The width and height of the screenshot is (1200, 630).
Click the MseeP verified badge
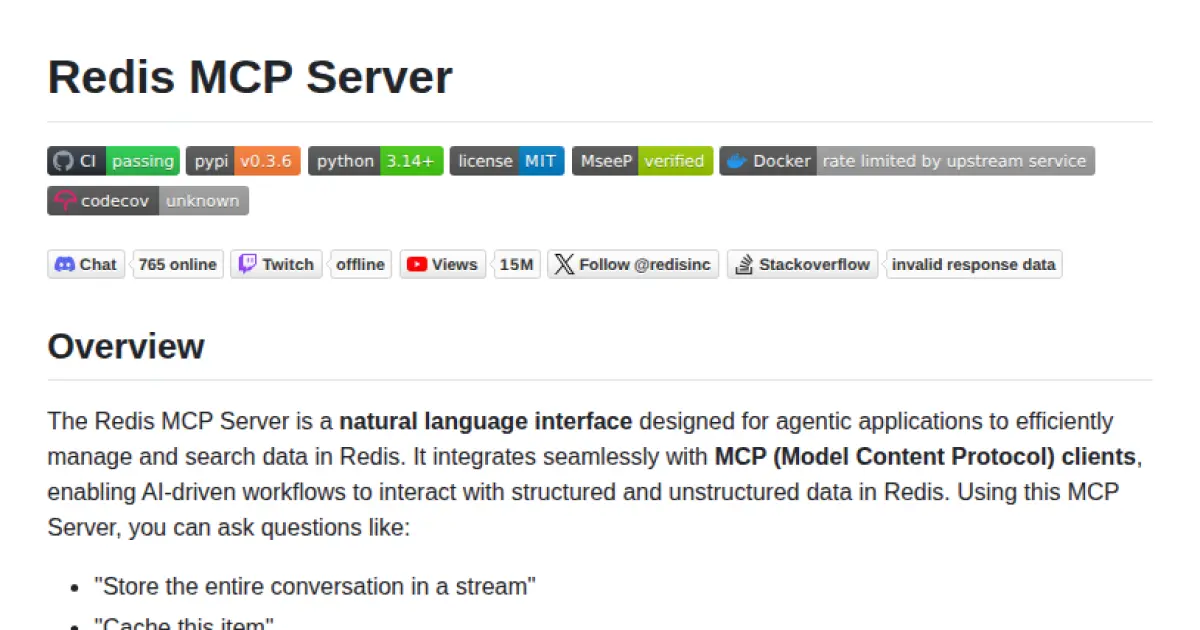coord(642,160)
